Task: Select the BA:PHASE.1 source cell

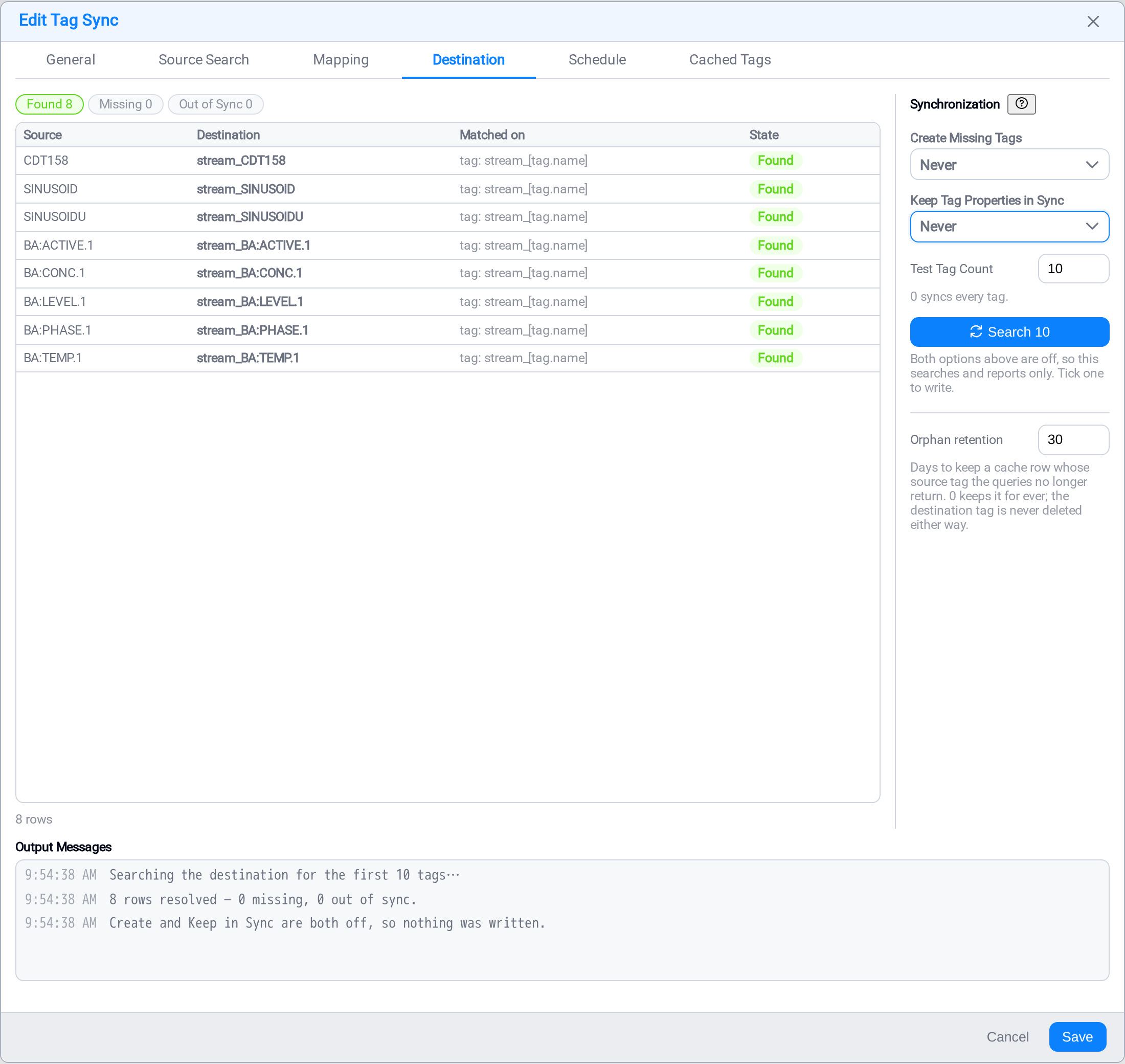Action: (x=57, y=330)
